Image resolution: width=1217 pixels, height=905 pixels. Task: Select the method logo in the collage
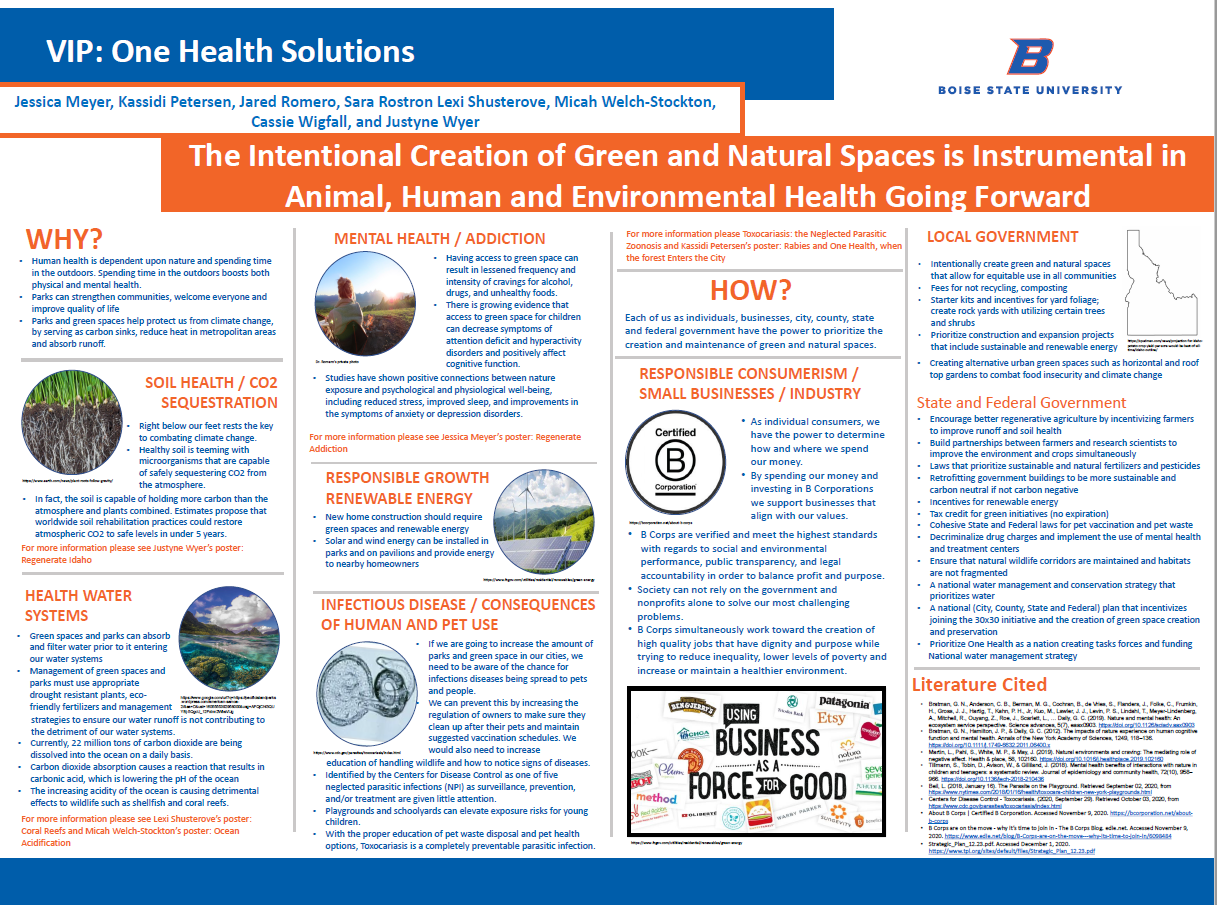pyautogui.click(x=657, y=800)
